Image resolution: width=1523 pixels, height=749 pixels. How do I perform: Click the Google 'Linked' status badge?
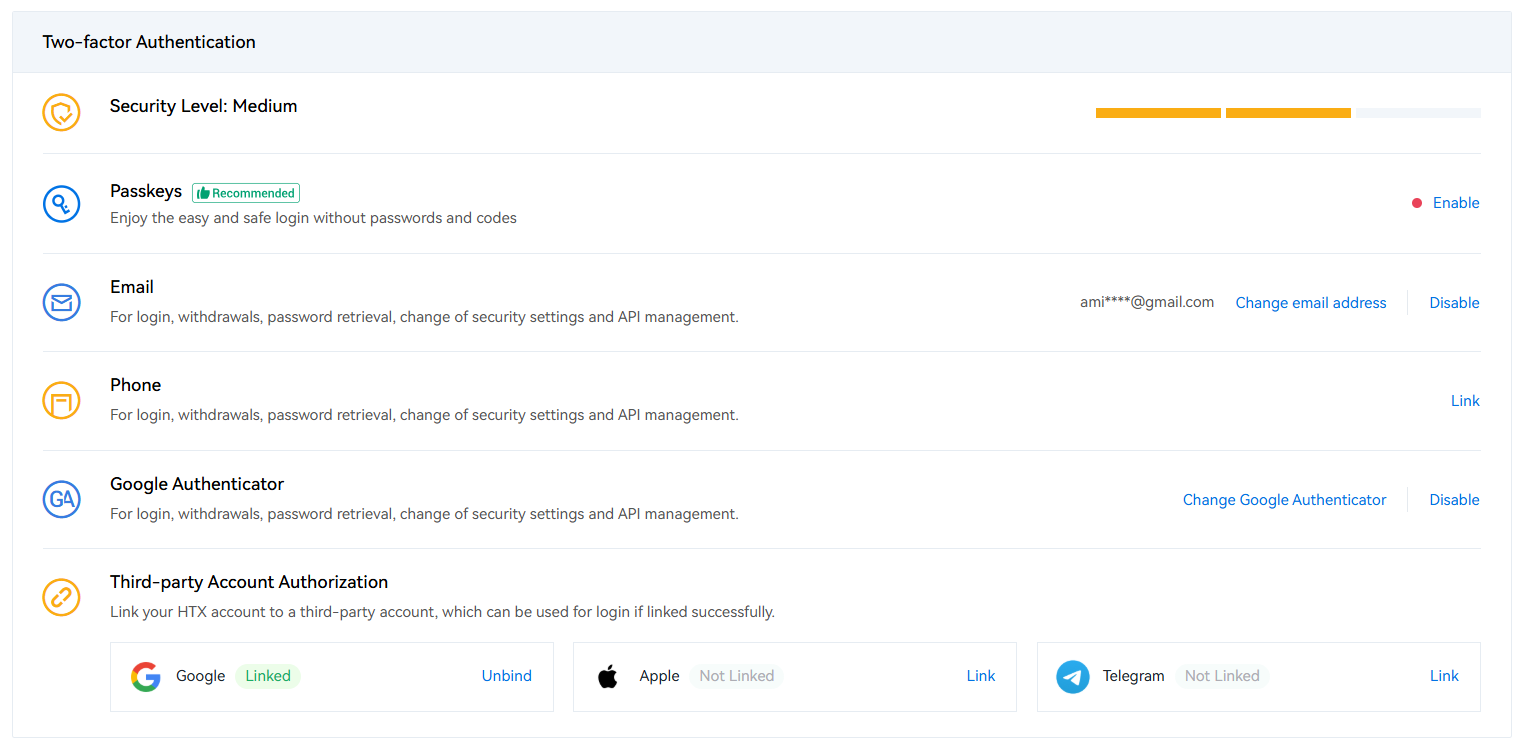(x=268, y=676)
